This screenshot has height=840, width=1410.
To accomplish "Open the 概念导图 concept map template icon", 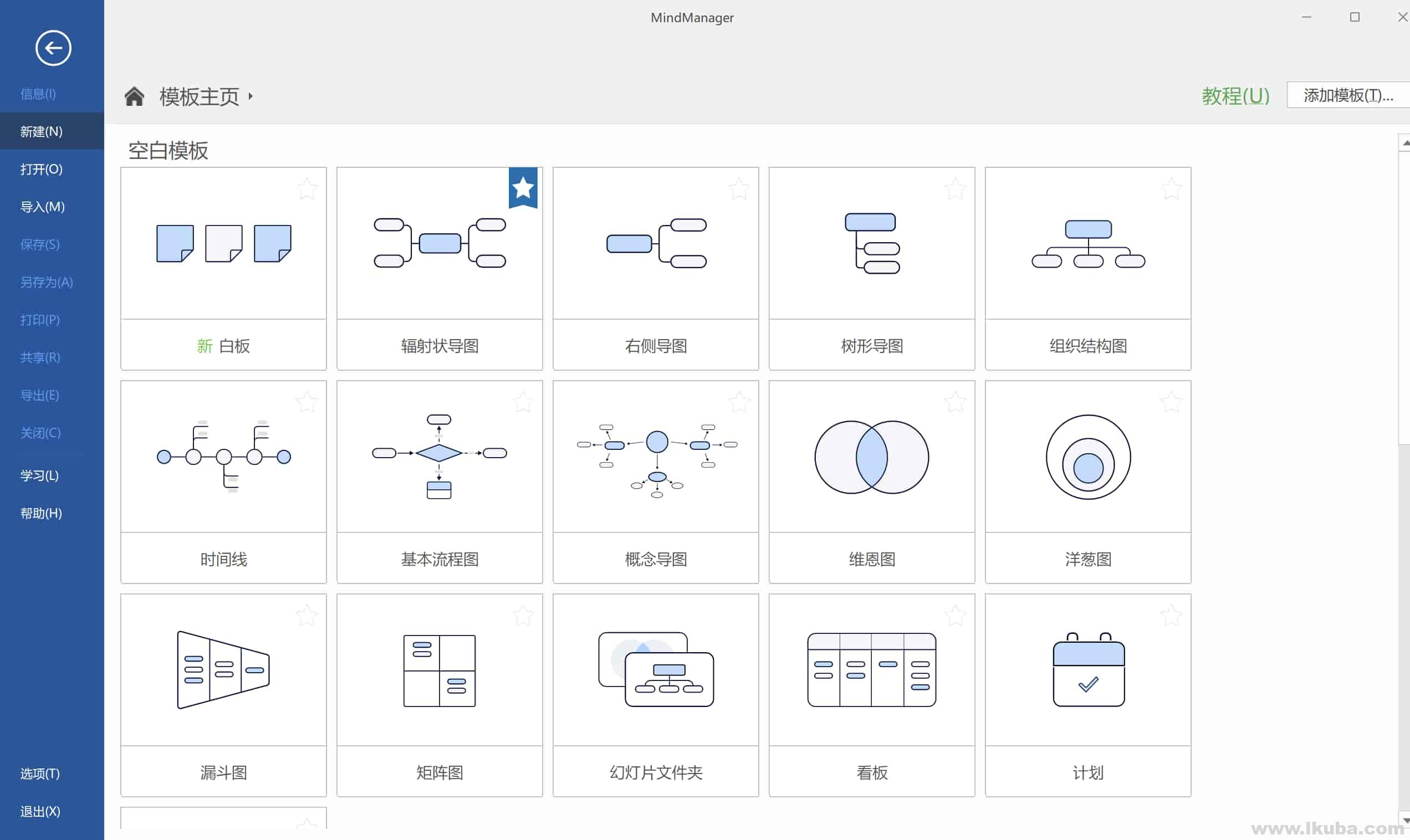I will coord(657,460).
